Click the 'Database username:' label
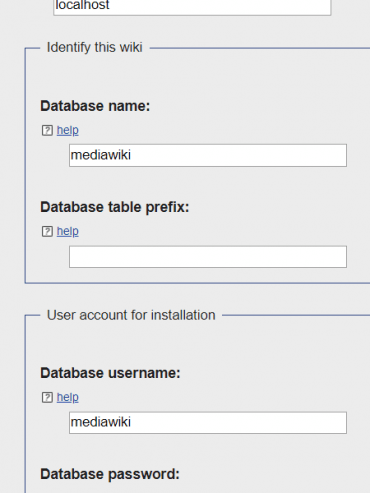Image resolution: width=370 pixels, height=493 pixels. tap(110, 373)
